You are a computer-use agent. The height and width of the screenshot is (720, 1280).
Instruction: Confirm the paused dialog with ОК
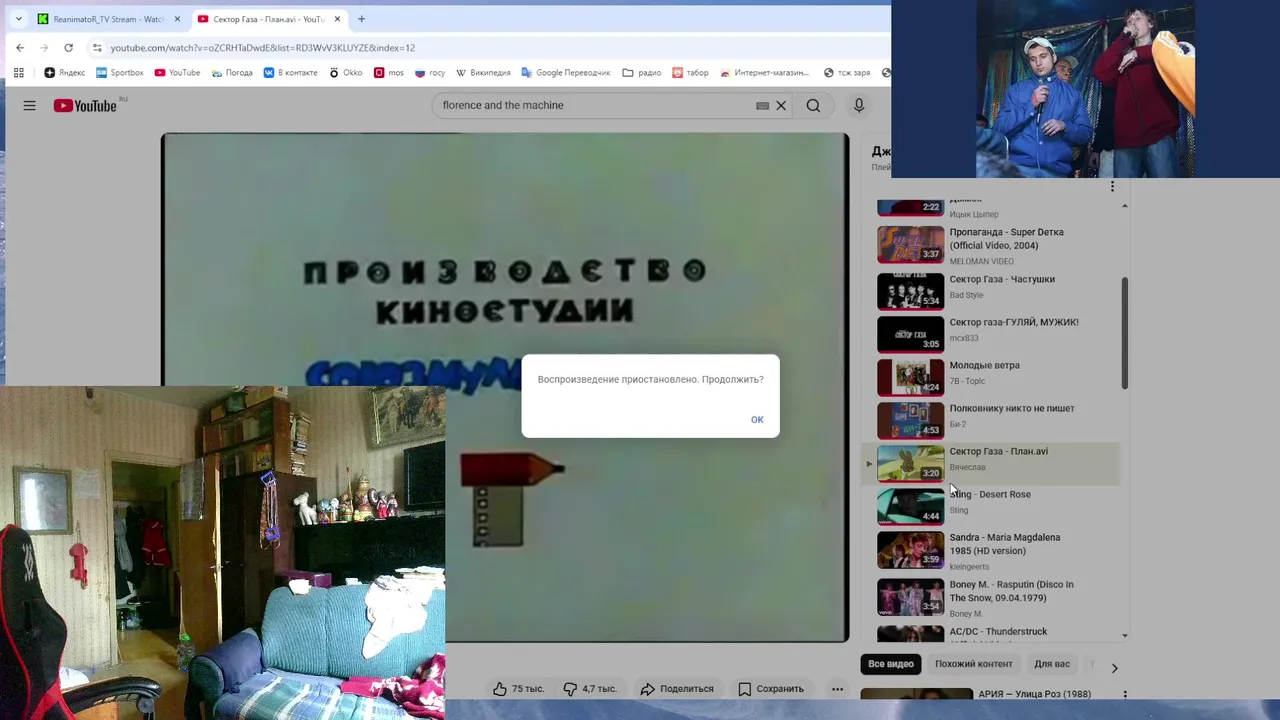[x=757, y=419]
